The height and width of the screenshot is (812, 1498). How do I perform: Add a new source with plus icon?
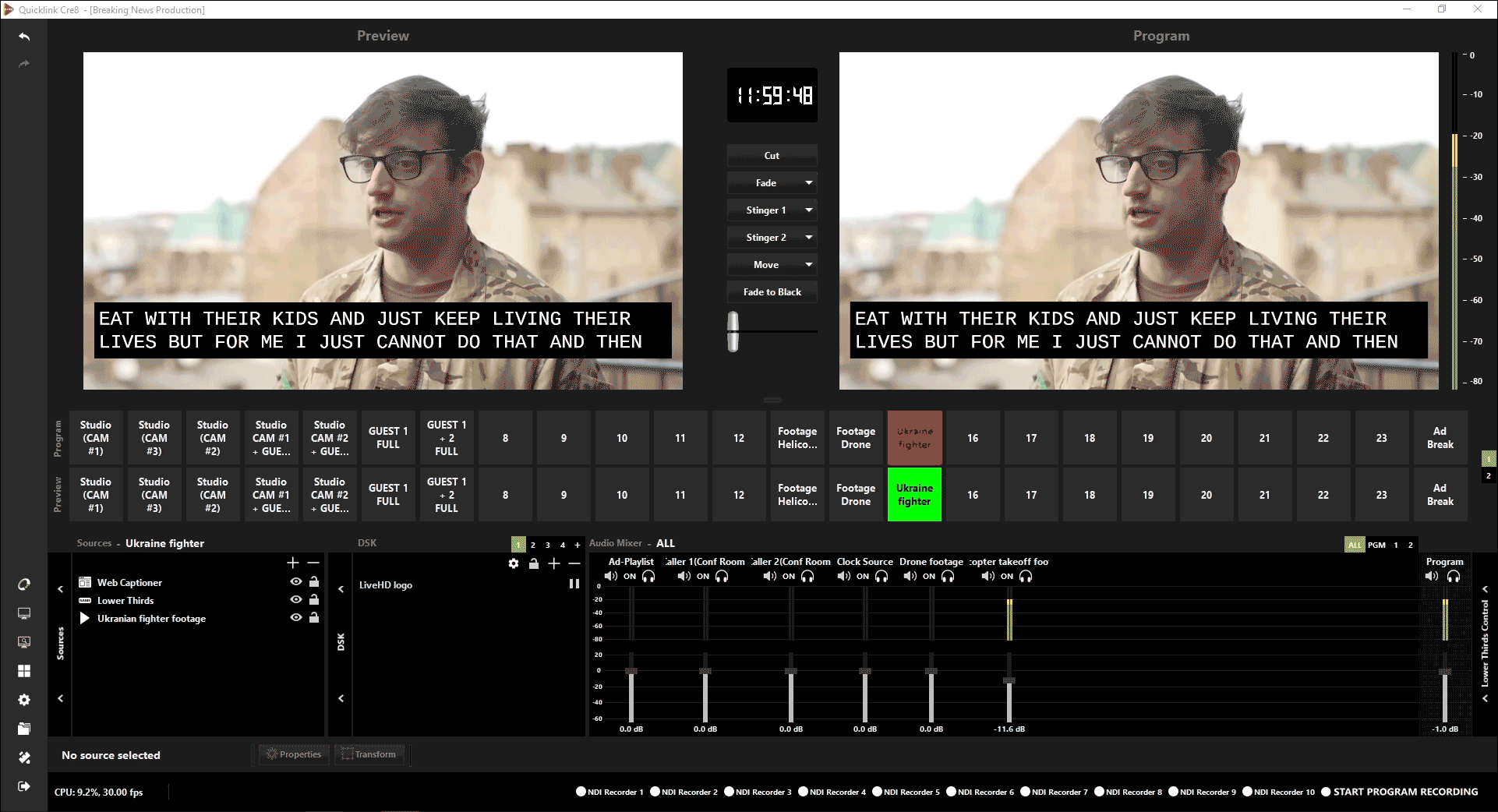[x=293, y=563]
